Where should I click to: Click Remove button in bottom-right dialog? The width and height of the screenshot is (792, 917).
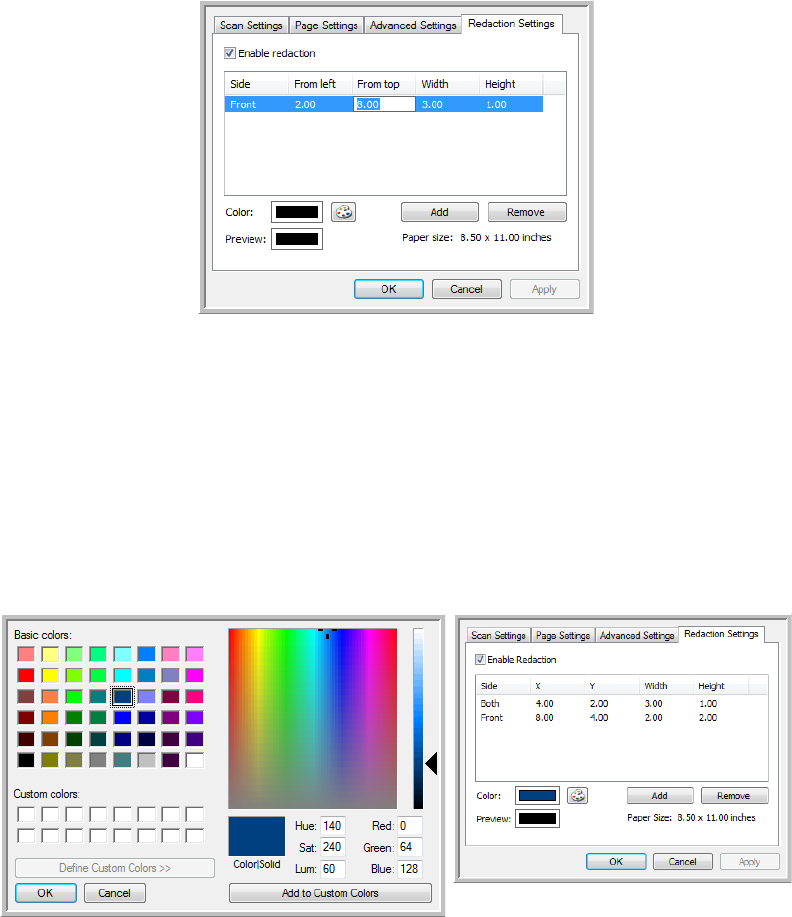pyautogui.click(x=734, y=795)
